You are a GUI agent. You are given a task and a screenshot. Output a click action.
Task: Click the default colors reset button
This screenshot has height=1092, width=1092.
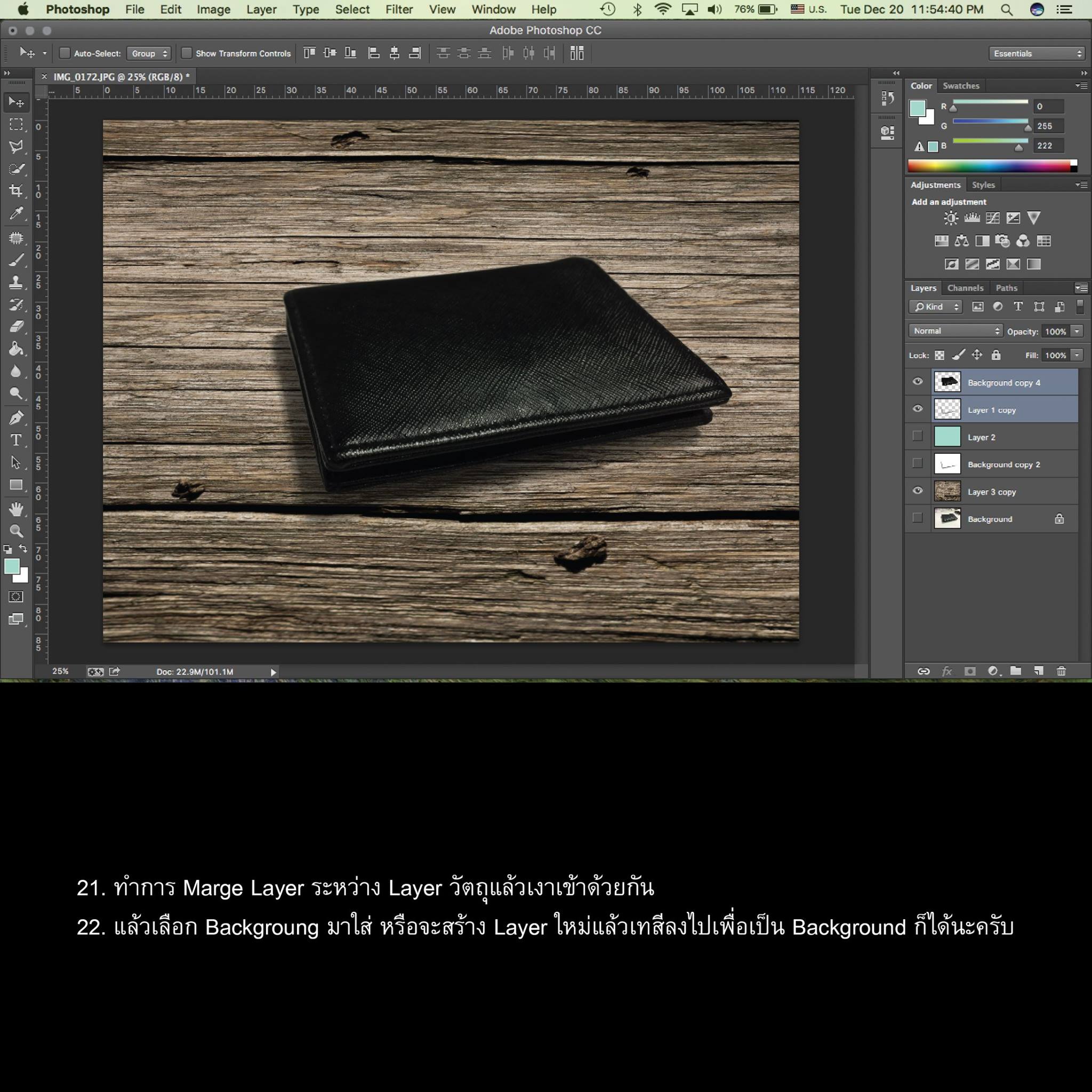coord(7,549)
